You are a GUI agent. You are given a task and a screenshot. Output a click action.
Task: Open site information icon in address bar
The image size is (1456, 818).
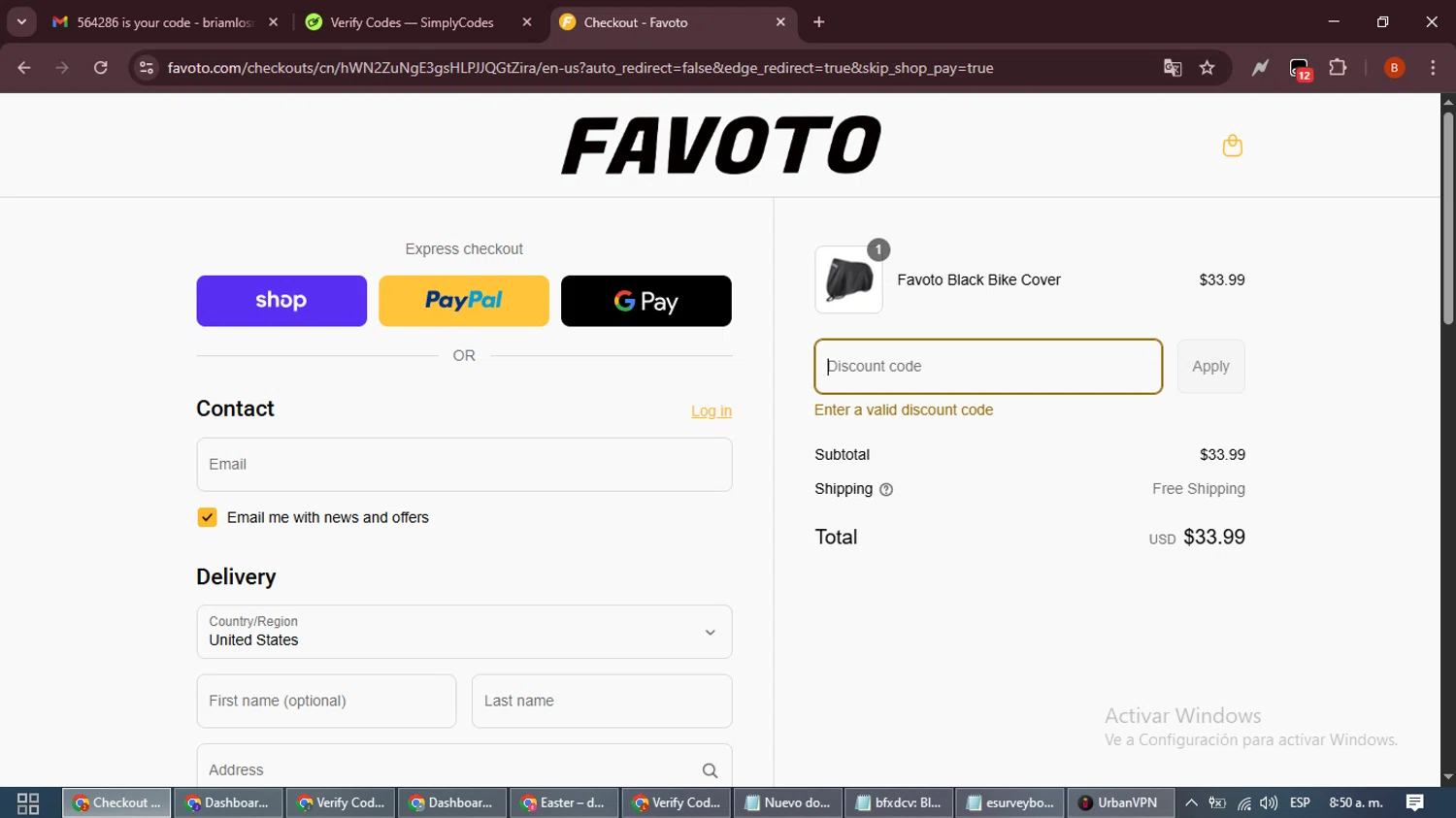[x=146, y=68]
